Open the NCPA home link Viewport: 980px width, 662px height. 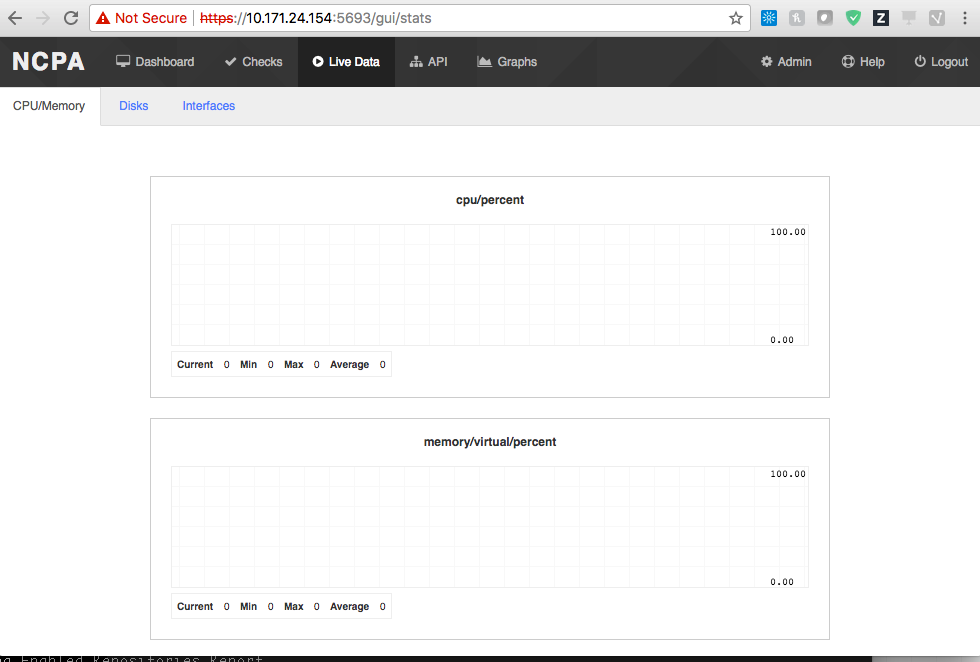pyautogui.click(x=48, y=61)
